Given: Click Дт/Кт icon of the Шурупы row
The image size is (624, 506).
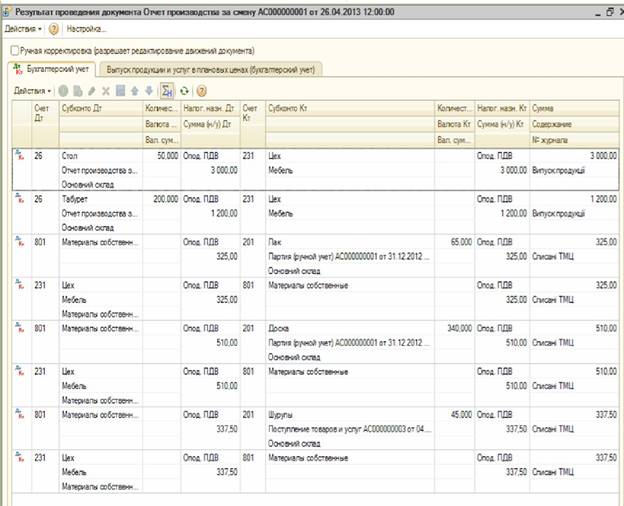Looking at the screenshot, I should pos(19,413).
